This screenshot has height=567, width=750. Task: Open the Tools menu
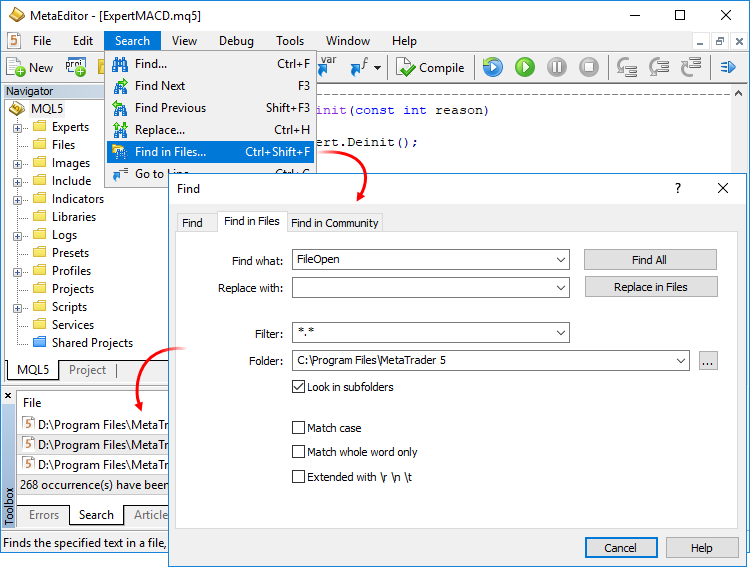290,41
